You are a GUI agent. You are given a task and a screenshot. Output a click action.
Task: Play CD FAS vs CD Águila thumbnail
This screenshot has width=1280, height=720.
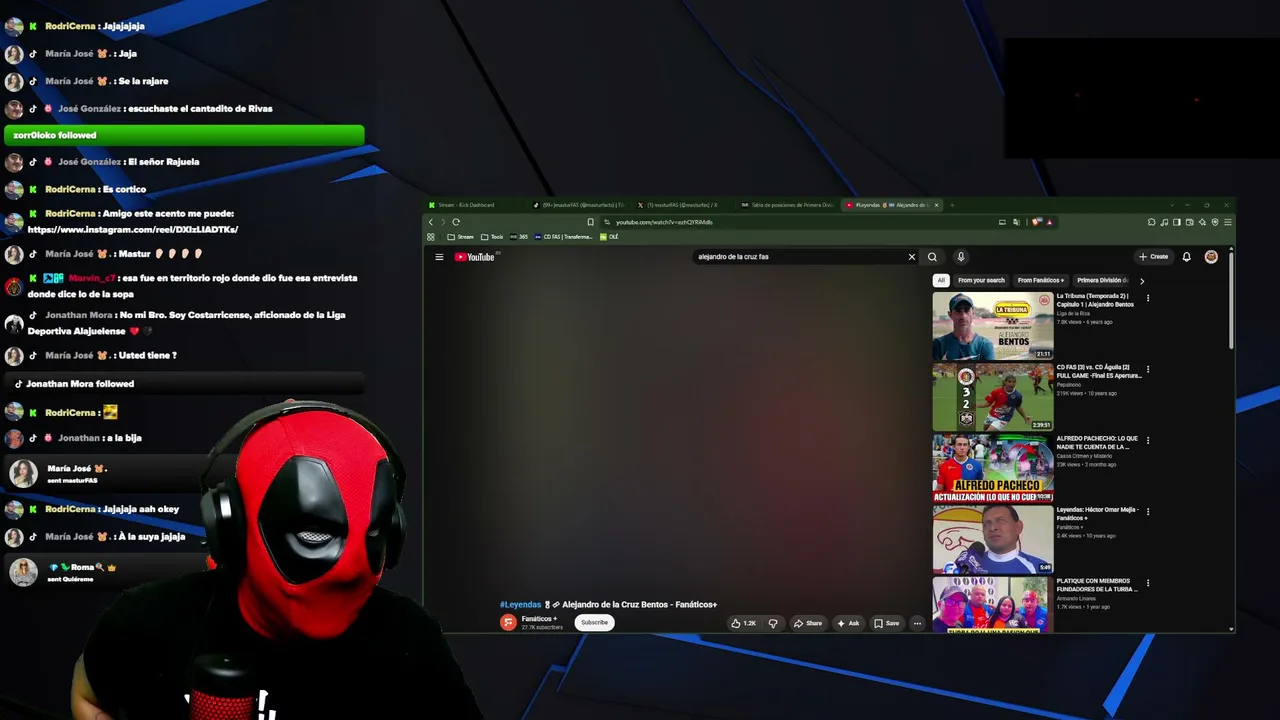point(992,396)
